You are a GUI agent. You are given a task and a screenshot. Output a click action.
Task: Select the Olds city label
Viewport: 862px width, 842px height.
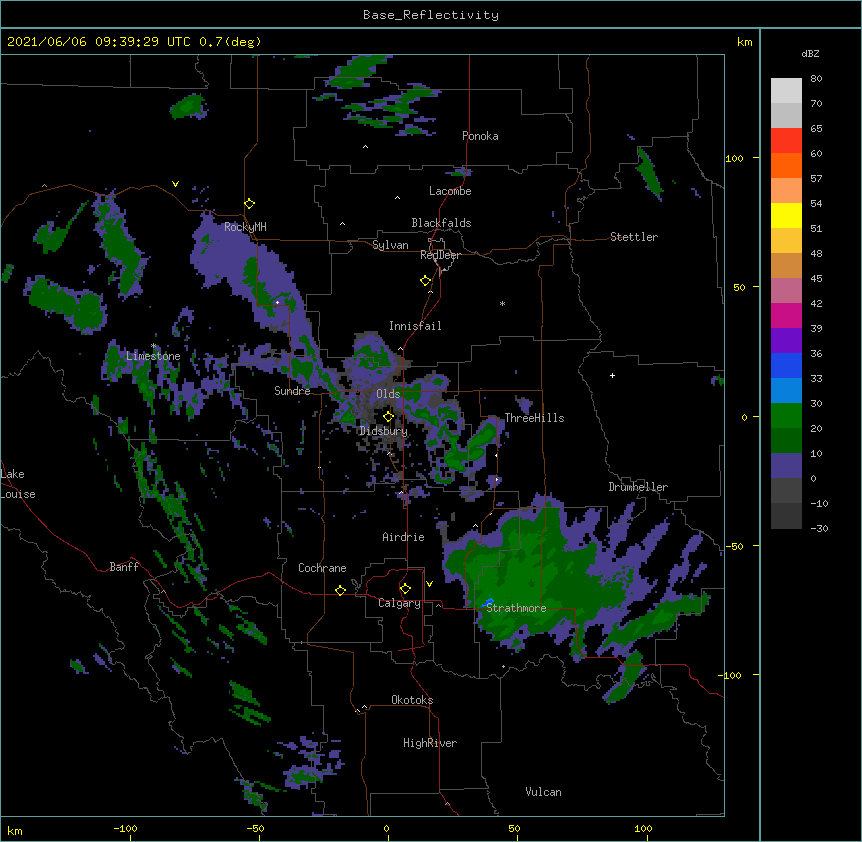[x=388, y=394]
